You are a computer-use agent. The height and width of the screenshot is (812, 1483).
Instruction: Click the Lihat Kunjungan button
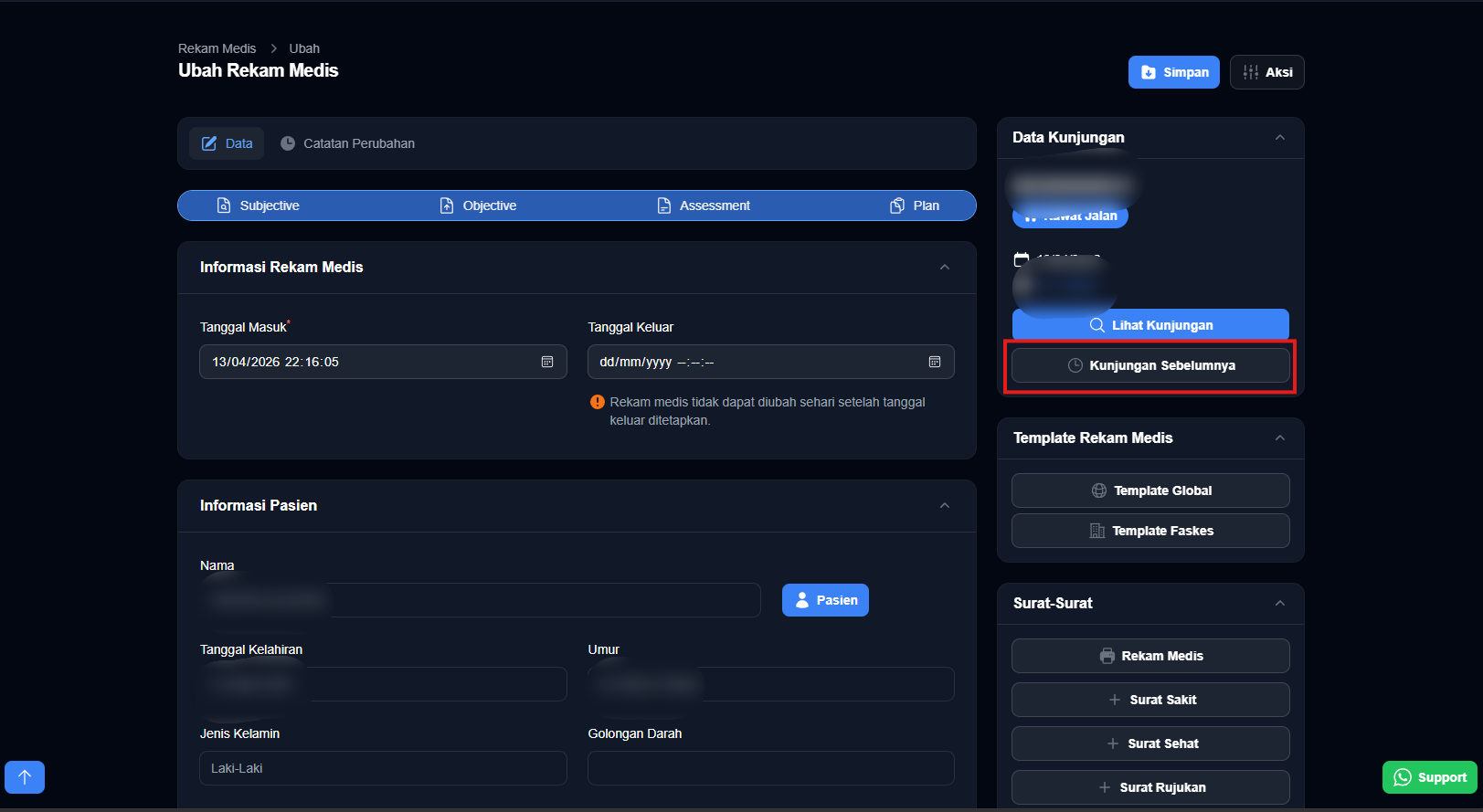tap(1150, 324)
